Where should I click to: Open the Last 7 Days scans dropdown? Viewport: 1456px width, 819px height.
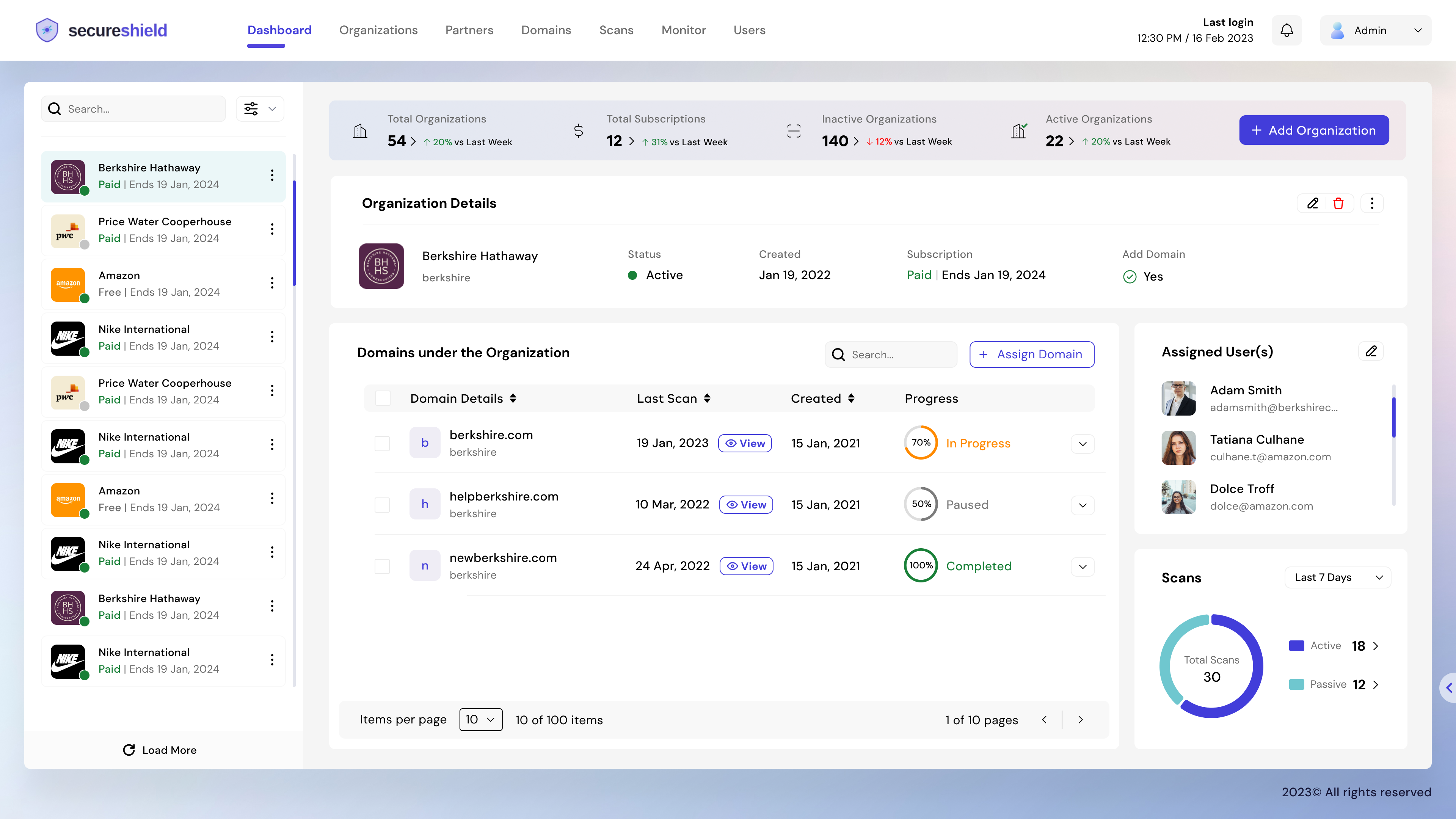[x=1337, y=577]
